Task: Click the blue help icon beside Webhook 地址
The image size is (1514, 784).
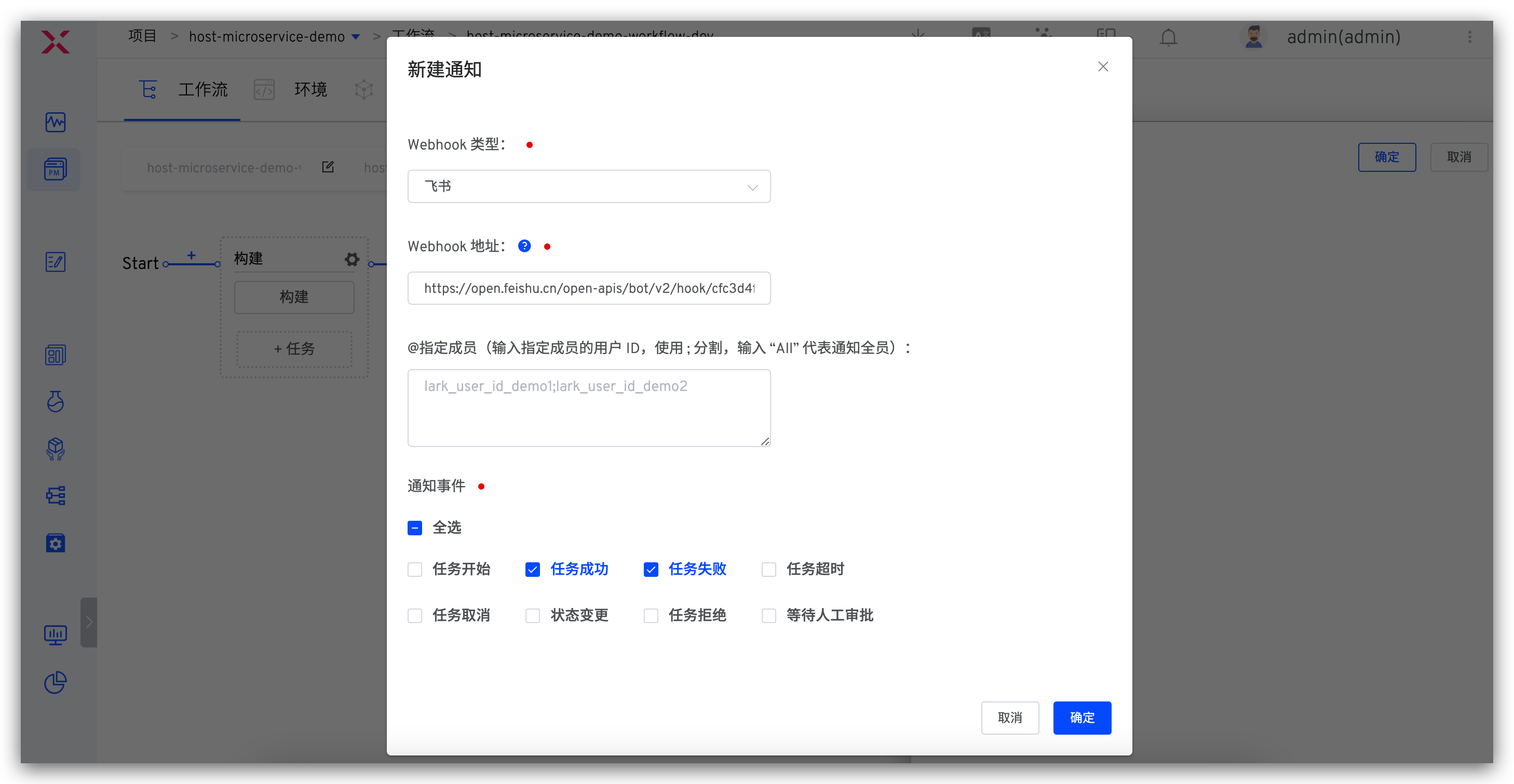Action: pyautogui.click(x=524, y=246)
